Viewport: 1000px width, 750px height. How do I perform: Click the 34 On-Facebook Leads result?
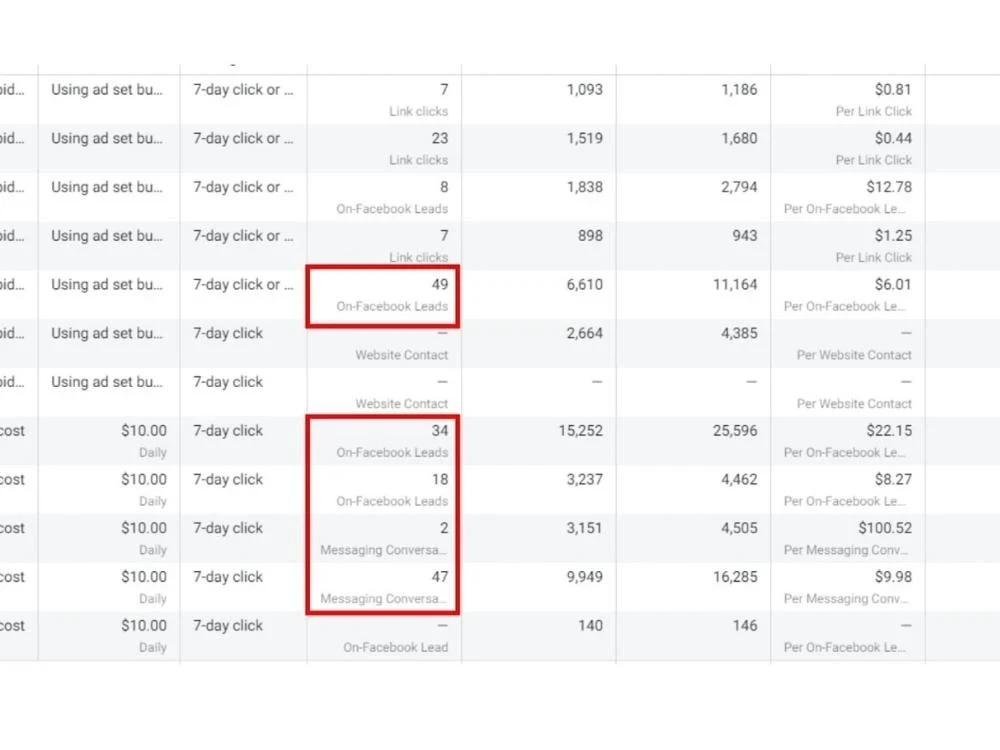click(x=440, y=431)
